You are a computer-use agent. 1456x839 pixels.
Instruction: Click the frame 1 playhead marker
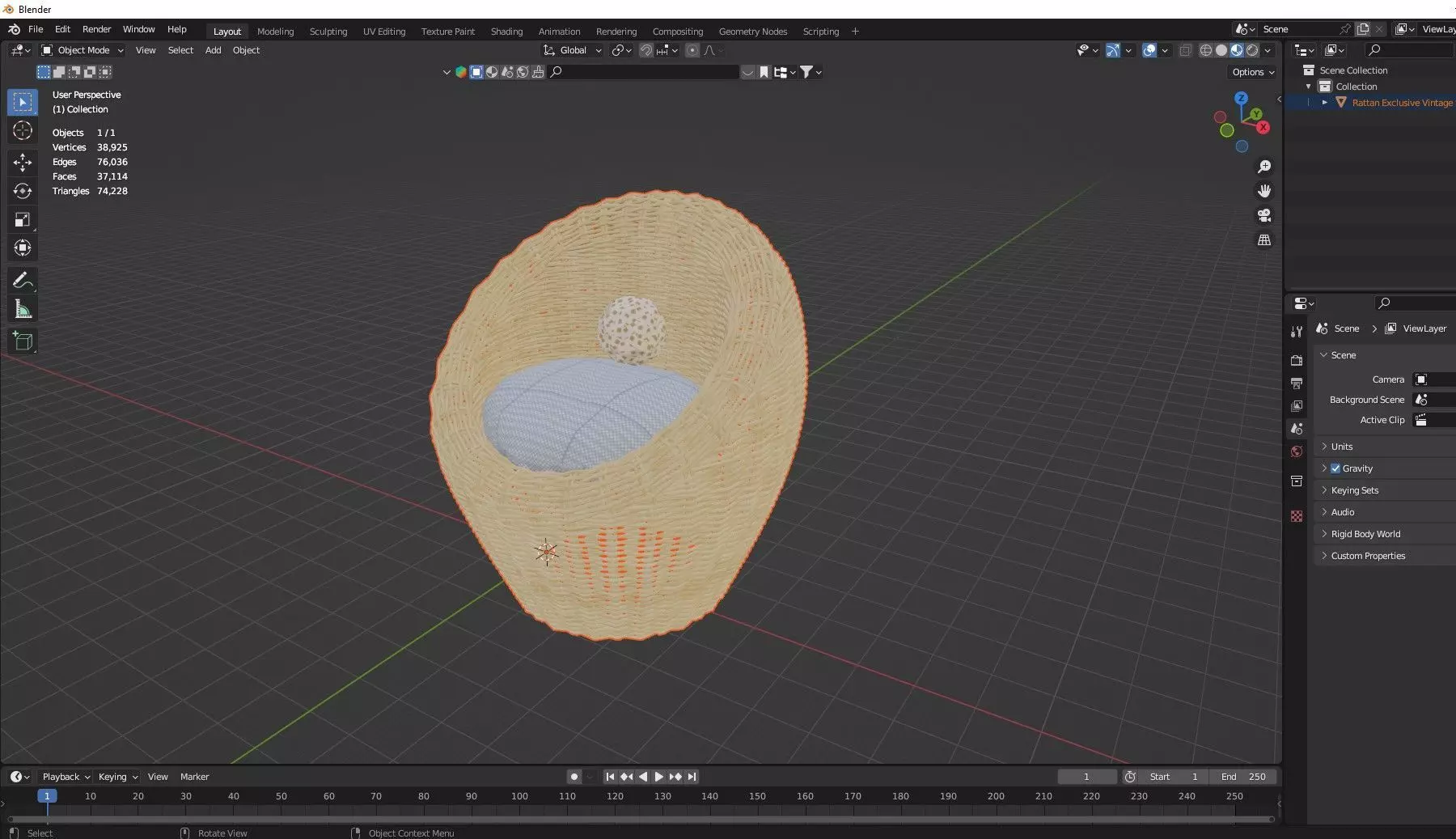tap(47, 796)
